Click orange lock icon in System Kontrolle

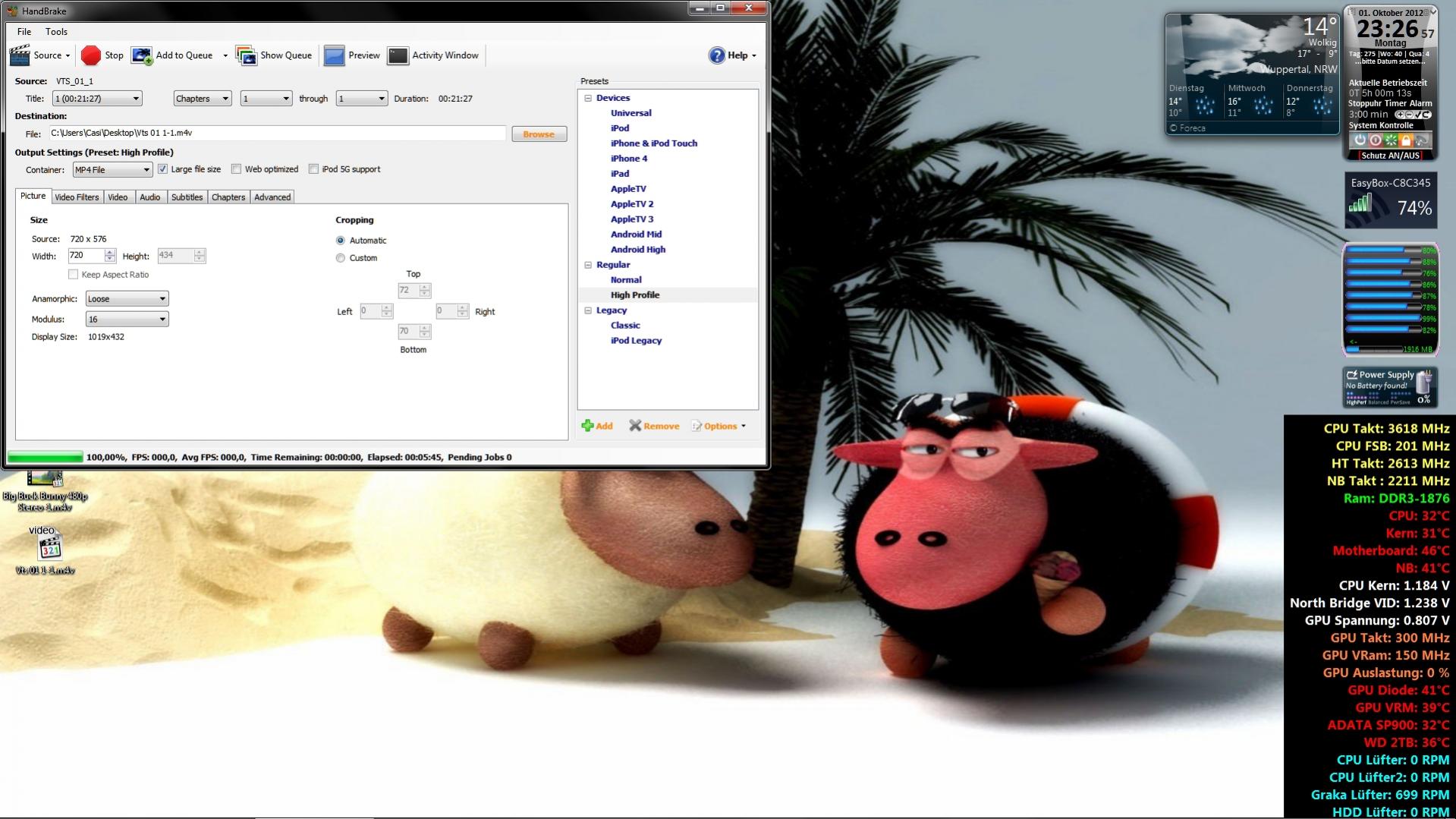pyautogui.click(x=1406, y=140)
